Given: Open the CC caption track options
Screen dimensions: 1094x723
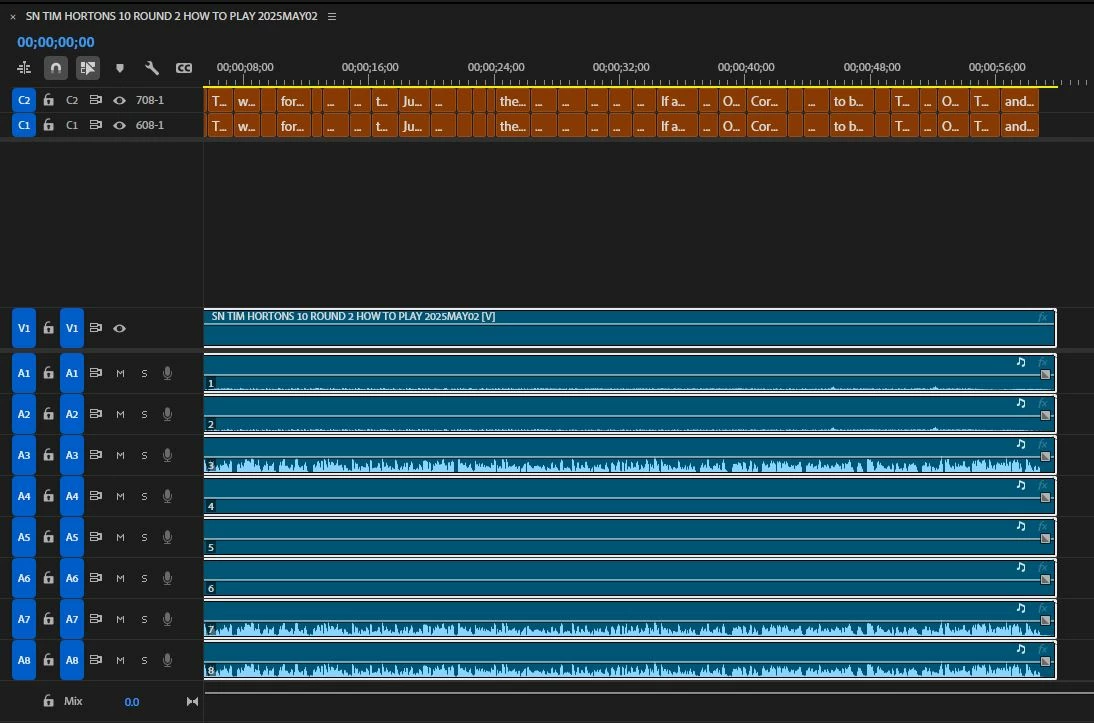Looking at the screenshot, I should point(183,68).
